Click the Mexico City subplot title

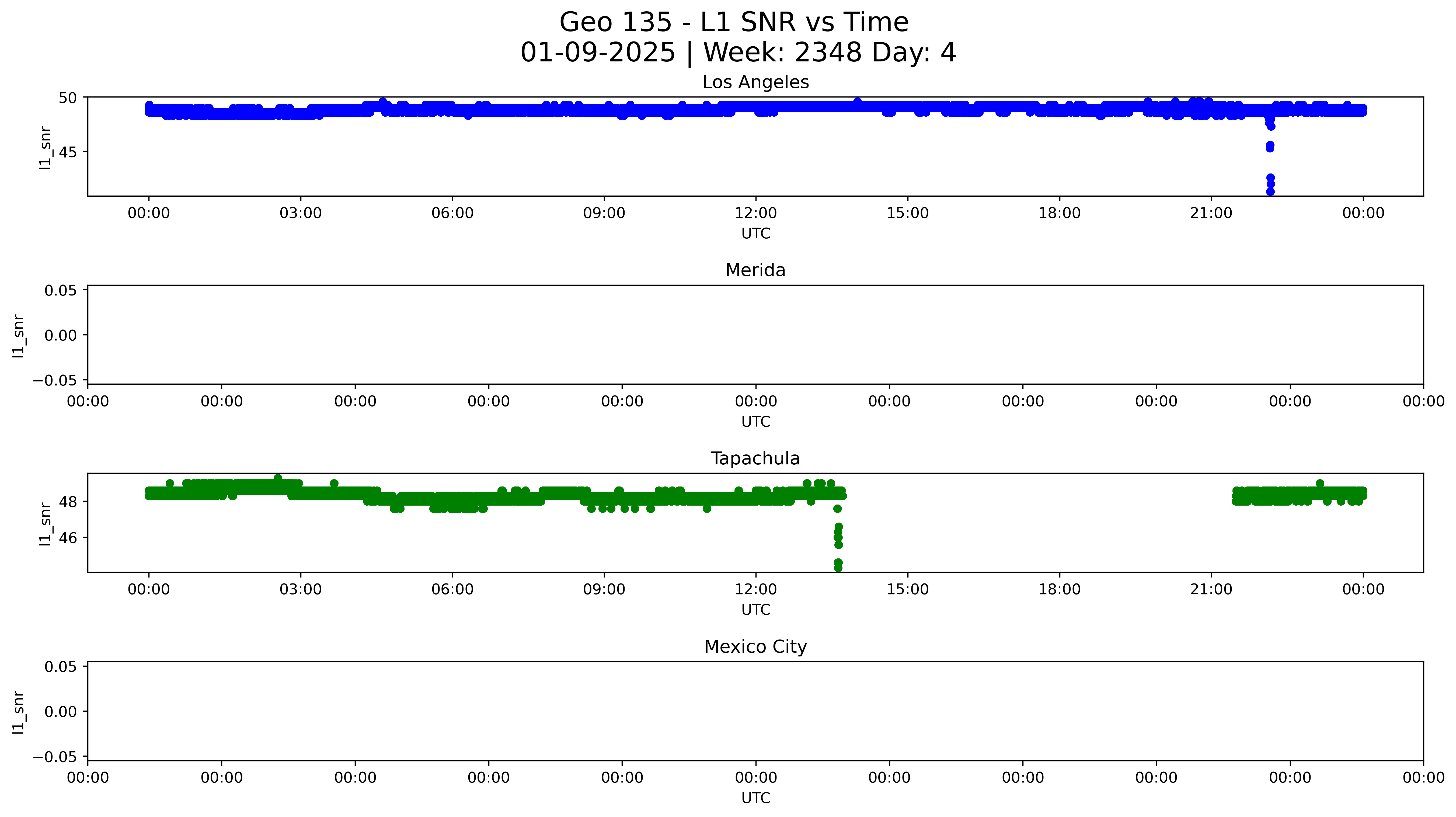click(x=755, y=647)
